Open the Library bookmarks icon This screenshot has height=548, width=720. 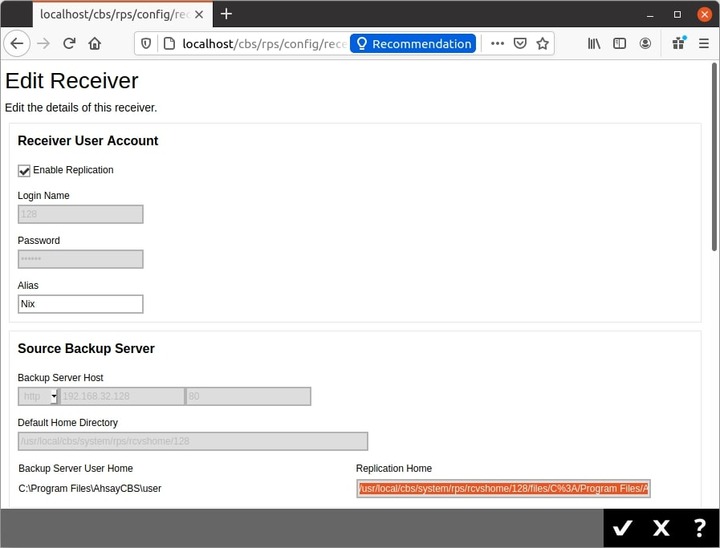[594, 44]
